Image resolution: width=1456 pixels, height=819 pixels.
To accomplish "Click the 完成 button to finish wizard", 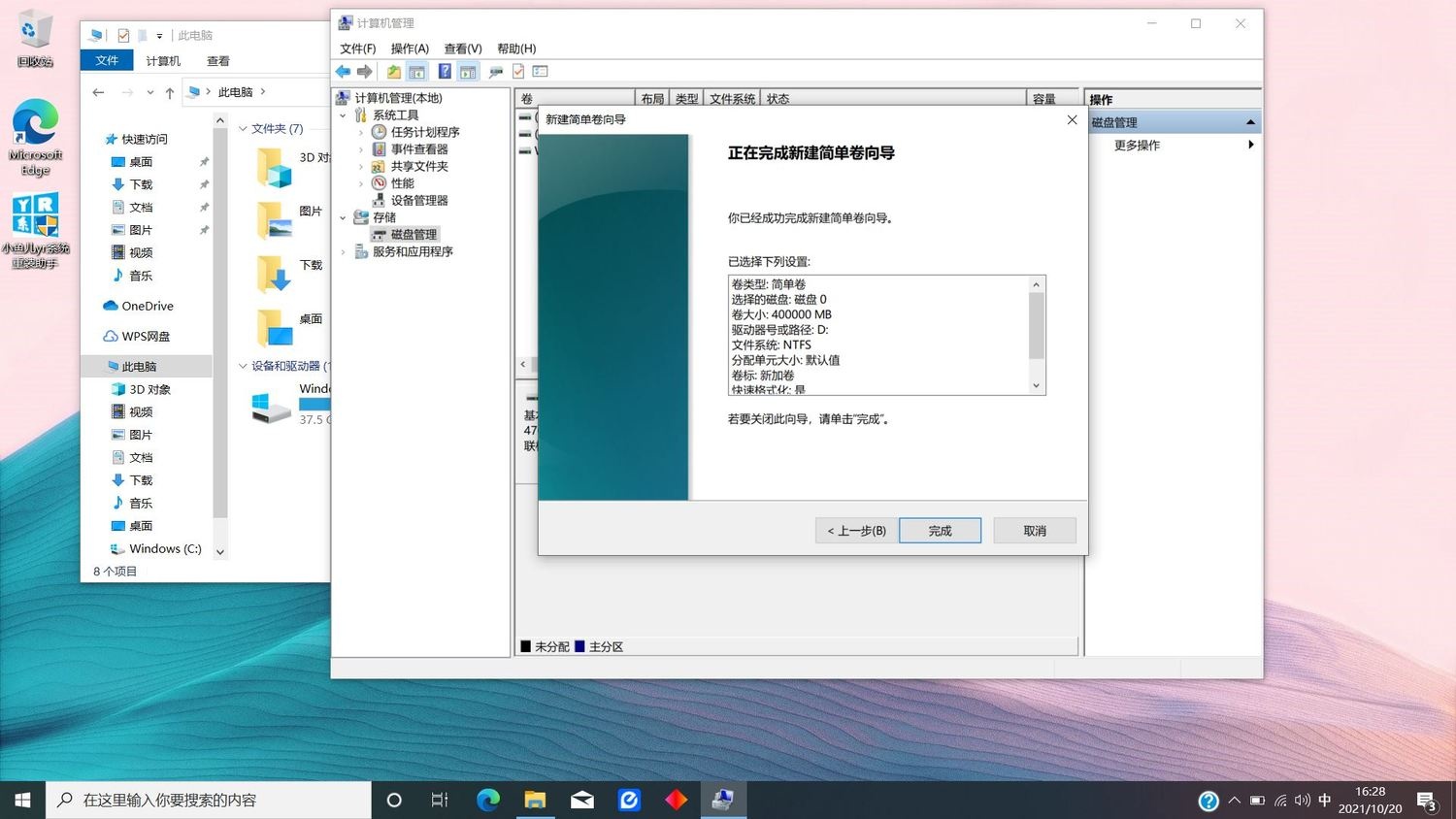I will coord(939,531).
